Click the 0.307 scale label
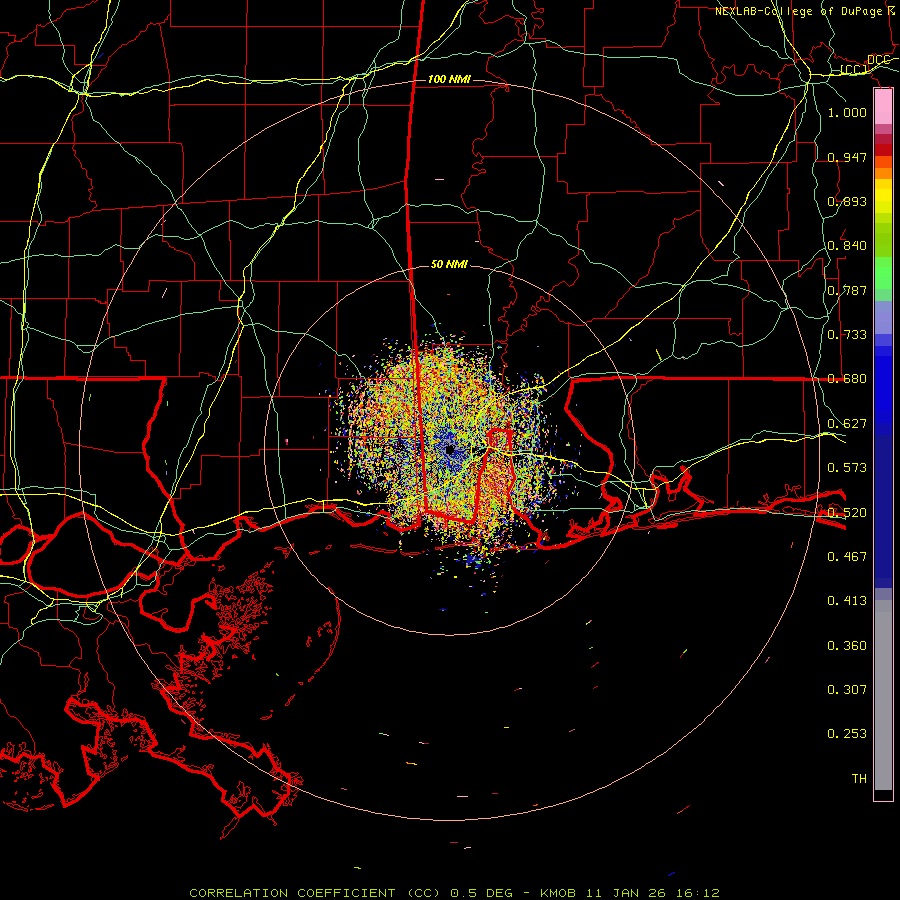 pyautogui.click(x=847, y=689)
